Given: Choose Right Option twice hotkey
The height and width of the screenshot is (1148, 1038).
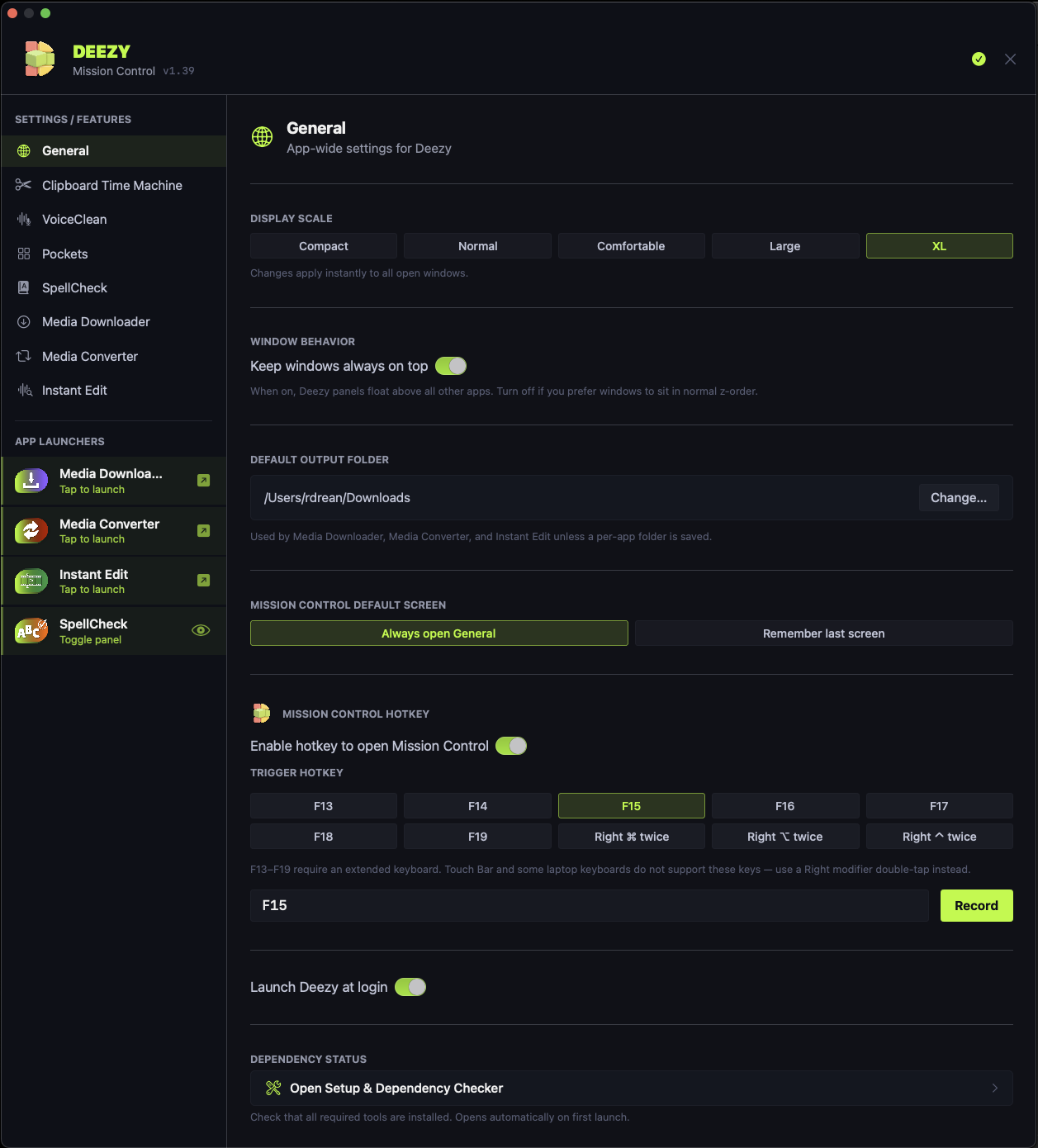Looking at the screenshot, I should coord(785,837).
